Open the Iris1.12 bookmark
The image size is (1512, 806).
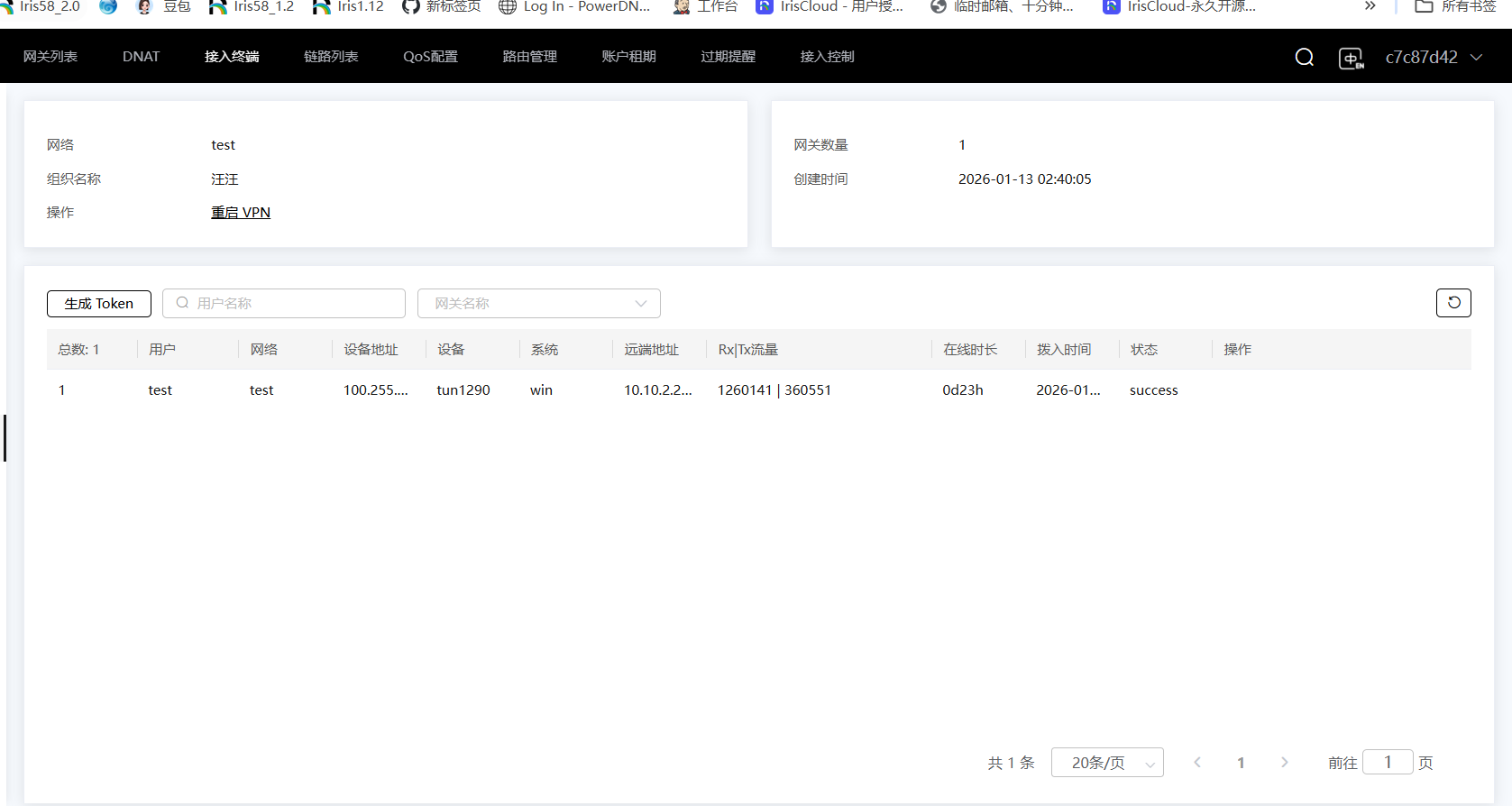pyautogui.click(x=348, y=6)
